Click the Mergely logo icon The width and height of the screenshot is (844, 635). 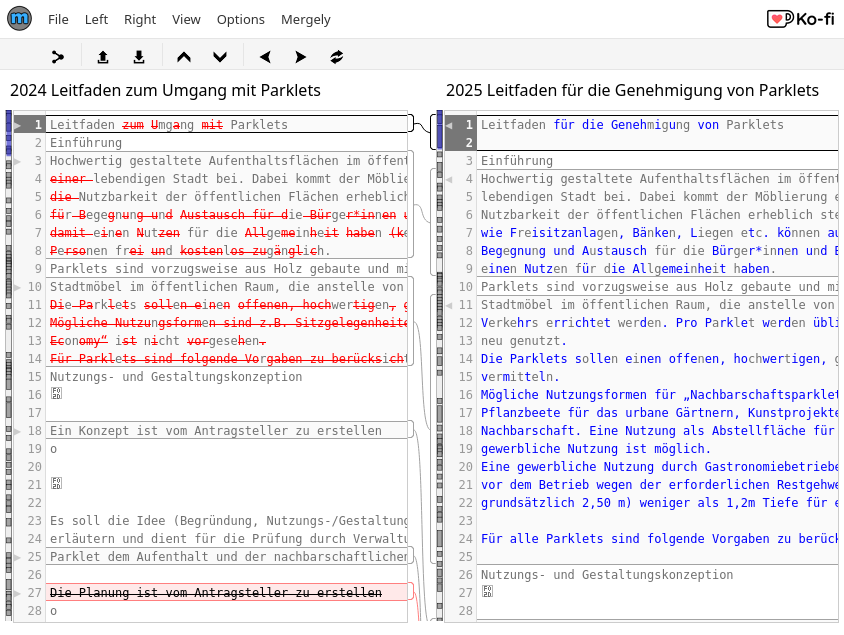(19, 19)
